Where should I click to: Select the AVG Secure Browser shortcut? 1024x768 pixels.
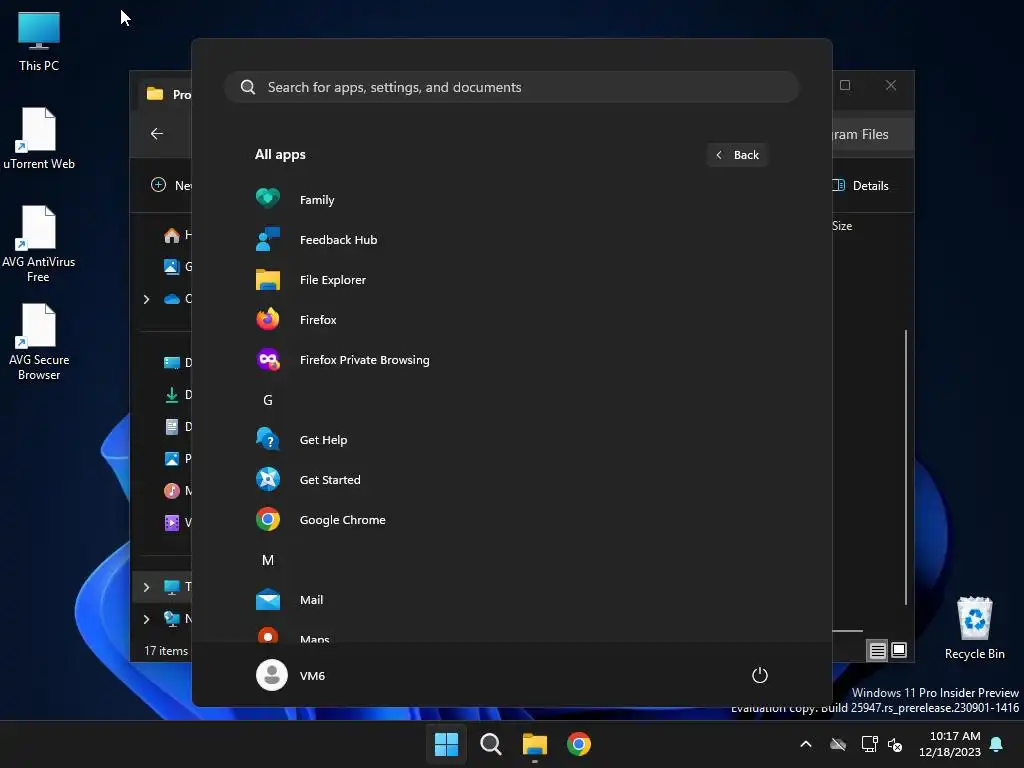[39, 342]
